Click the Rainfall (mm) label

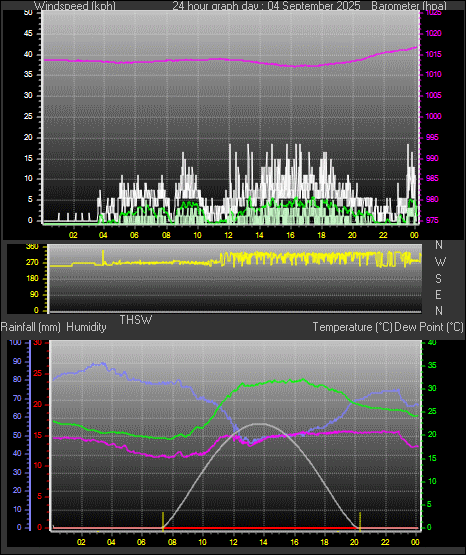point(31,327)
